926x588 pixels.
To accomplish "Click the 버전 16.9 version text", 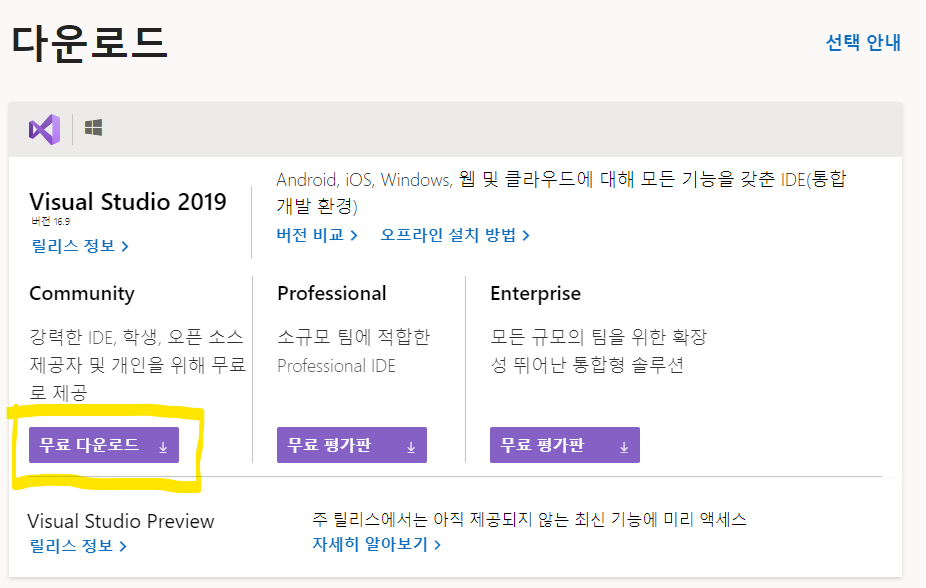I will point(51,221).
